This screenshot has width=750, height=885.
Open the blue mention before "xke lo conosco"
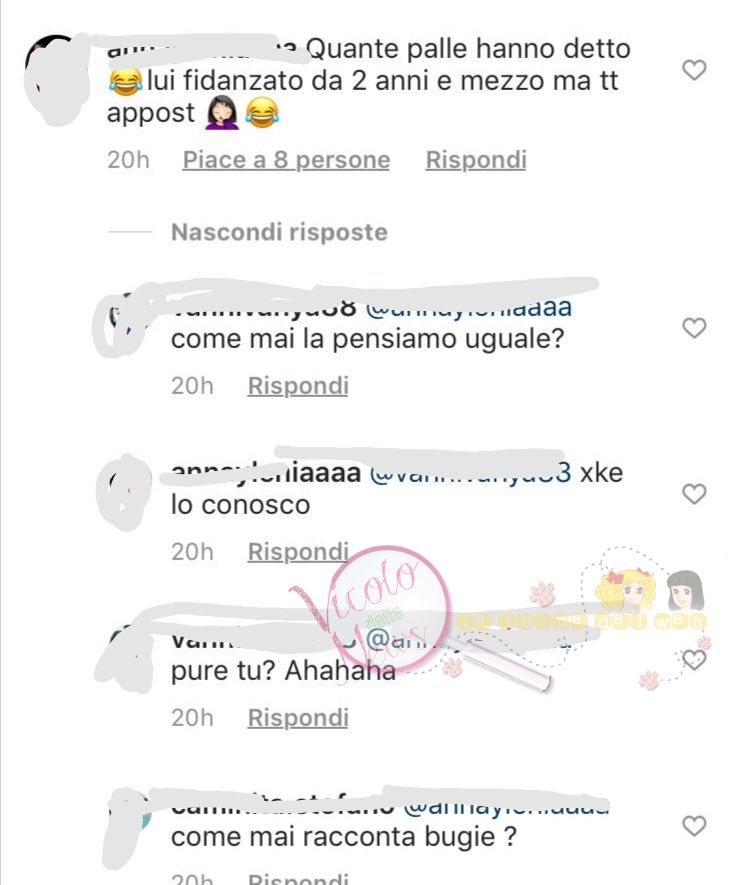470,474
